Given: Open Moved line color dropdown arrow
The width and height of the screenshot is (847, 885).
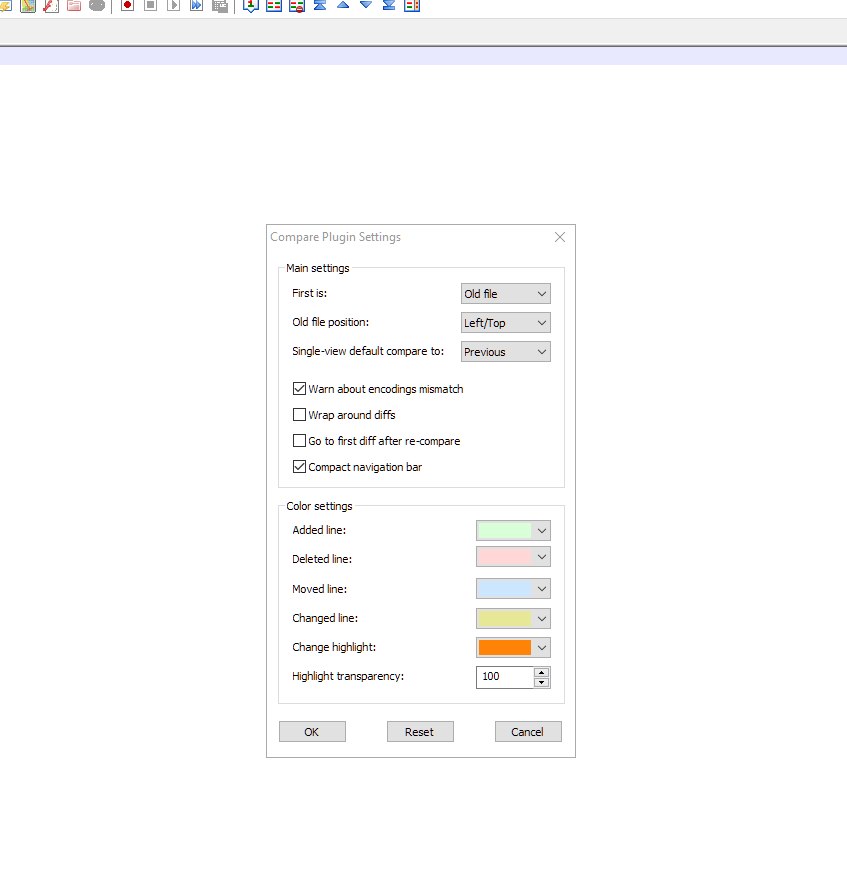Looking at the screenshot, I should point(542,589).
